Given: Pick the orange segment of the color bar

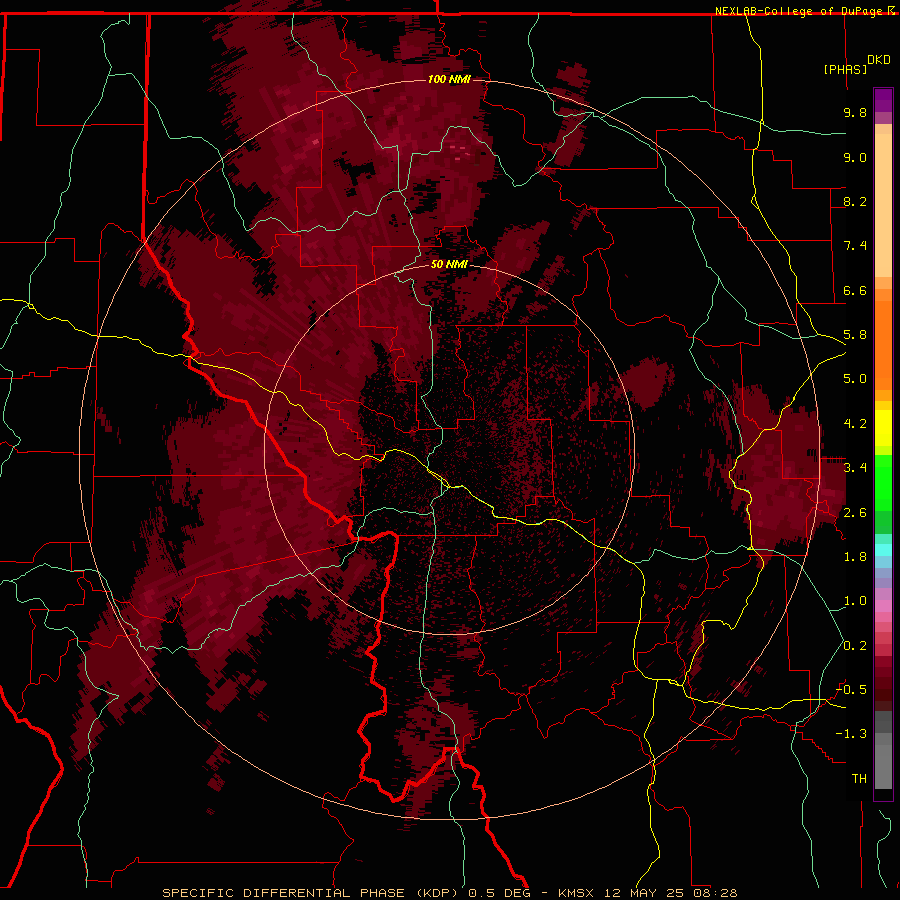Looking at the screenshot, I should click(x=883, y=340).
